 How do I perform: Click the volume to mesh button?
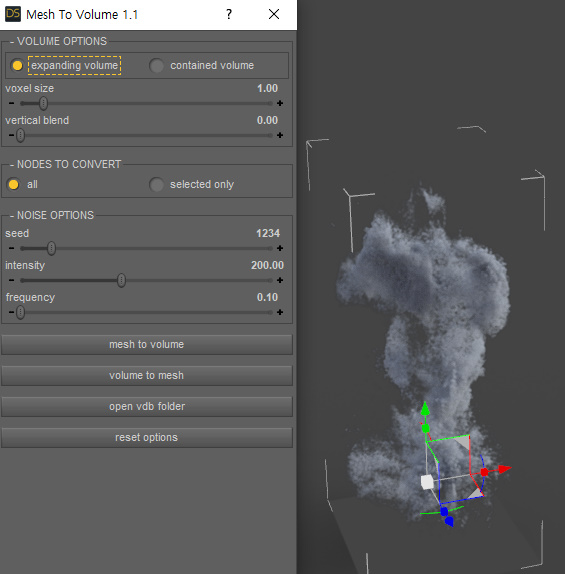pyautogui.click(x=147, y=376)
